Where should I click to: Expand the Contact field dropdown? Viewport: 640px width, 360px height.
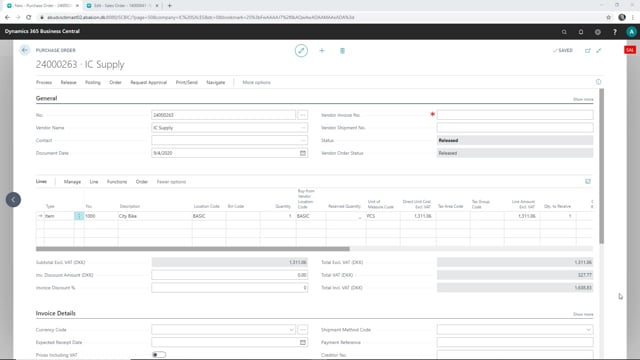(303, 140)
